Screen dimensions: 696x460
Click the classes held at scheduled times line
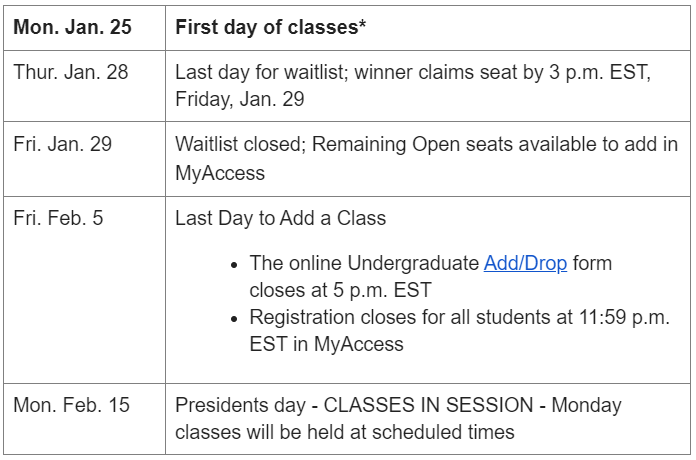pos(345,432)
